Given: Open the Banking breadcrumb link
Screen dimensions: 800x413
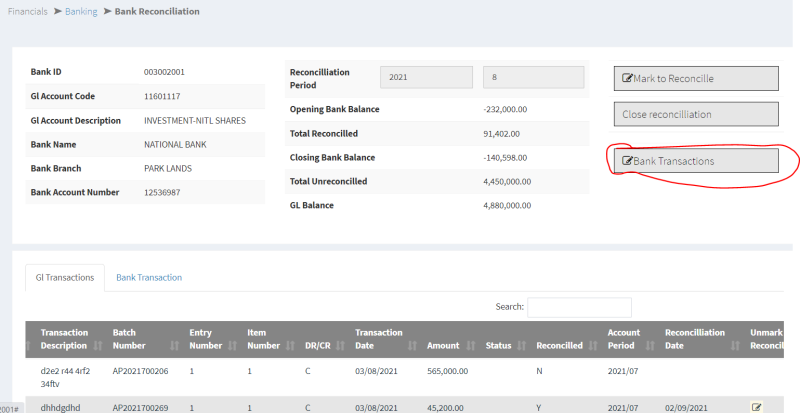Looking at the screenshot, I should pos(81,11).
